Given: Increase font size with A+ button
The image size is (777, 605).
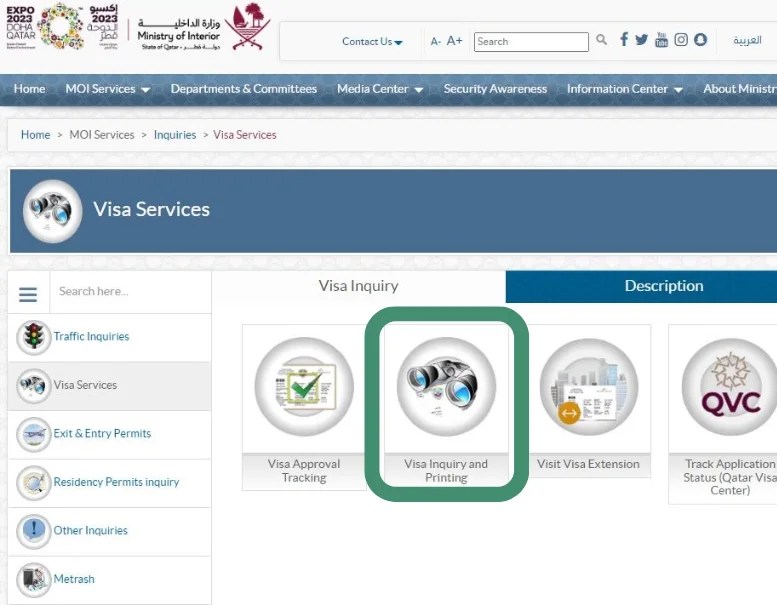Looking at the screenshot, I should [x=454, y=41].
